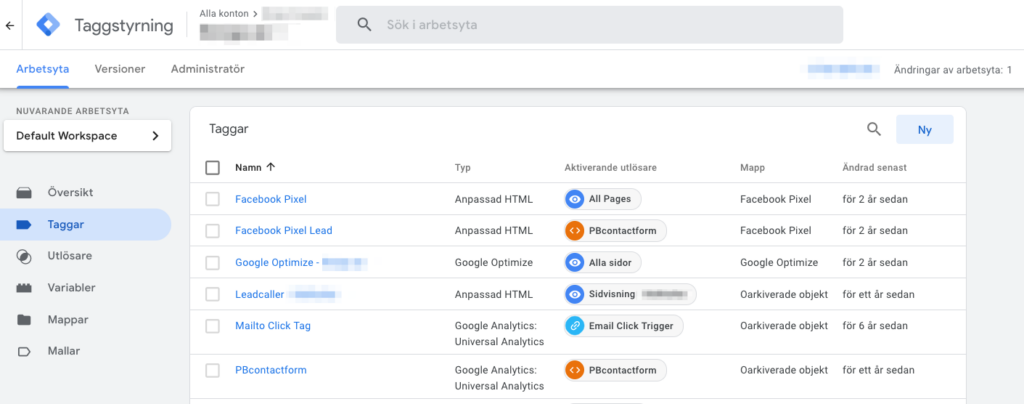
Task: Check the Leadcaller row checkbox
Action: tap(212, 294)
